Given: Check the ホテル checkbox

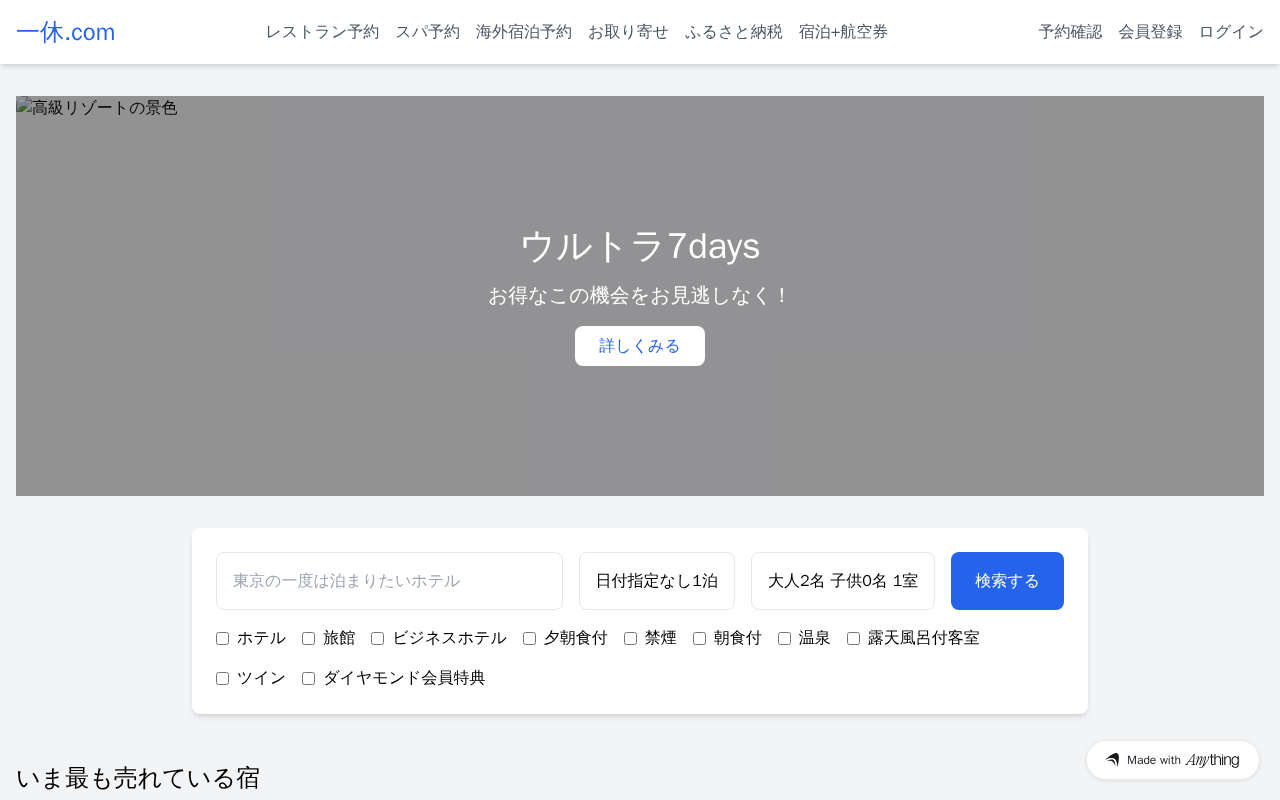Looking at the screenshot, I should 223,639.
